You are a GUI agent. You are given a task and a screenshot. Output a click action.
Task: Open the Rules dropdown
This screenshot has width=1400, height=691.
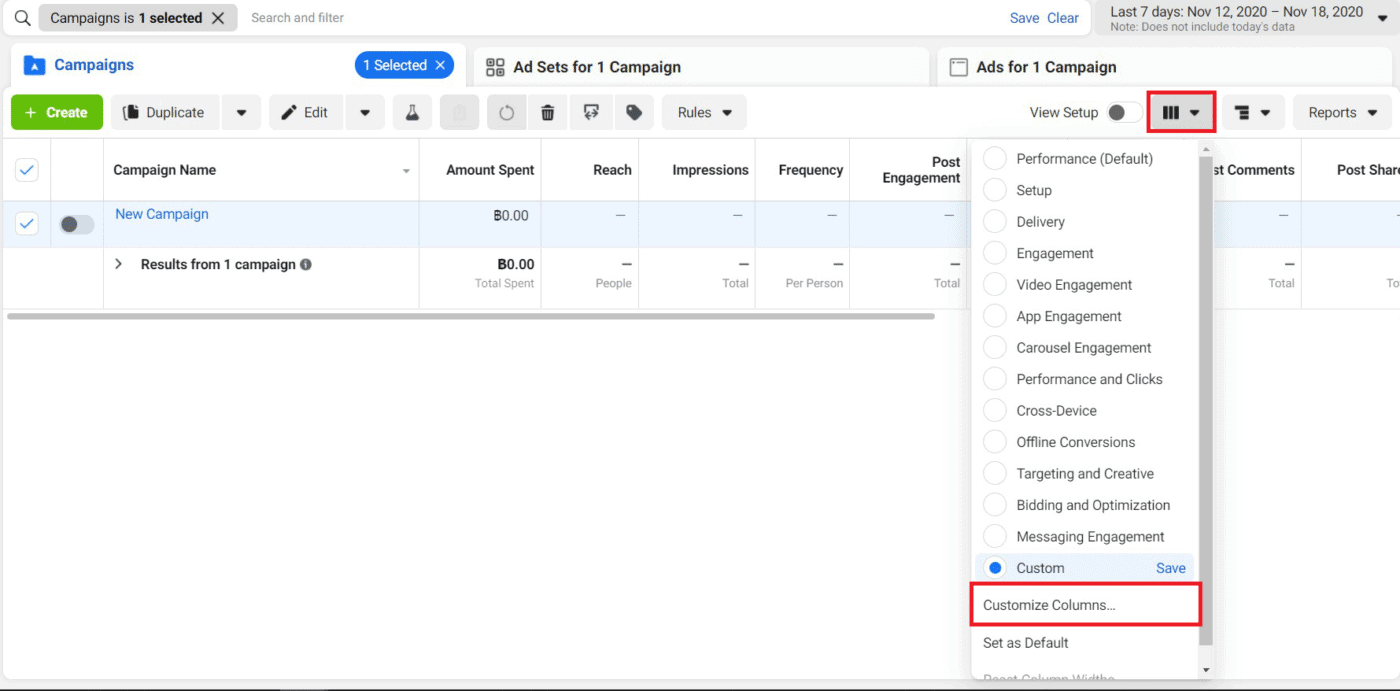(x=704, y=113)
